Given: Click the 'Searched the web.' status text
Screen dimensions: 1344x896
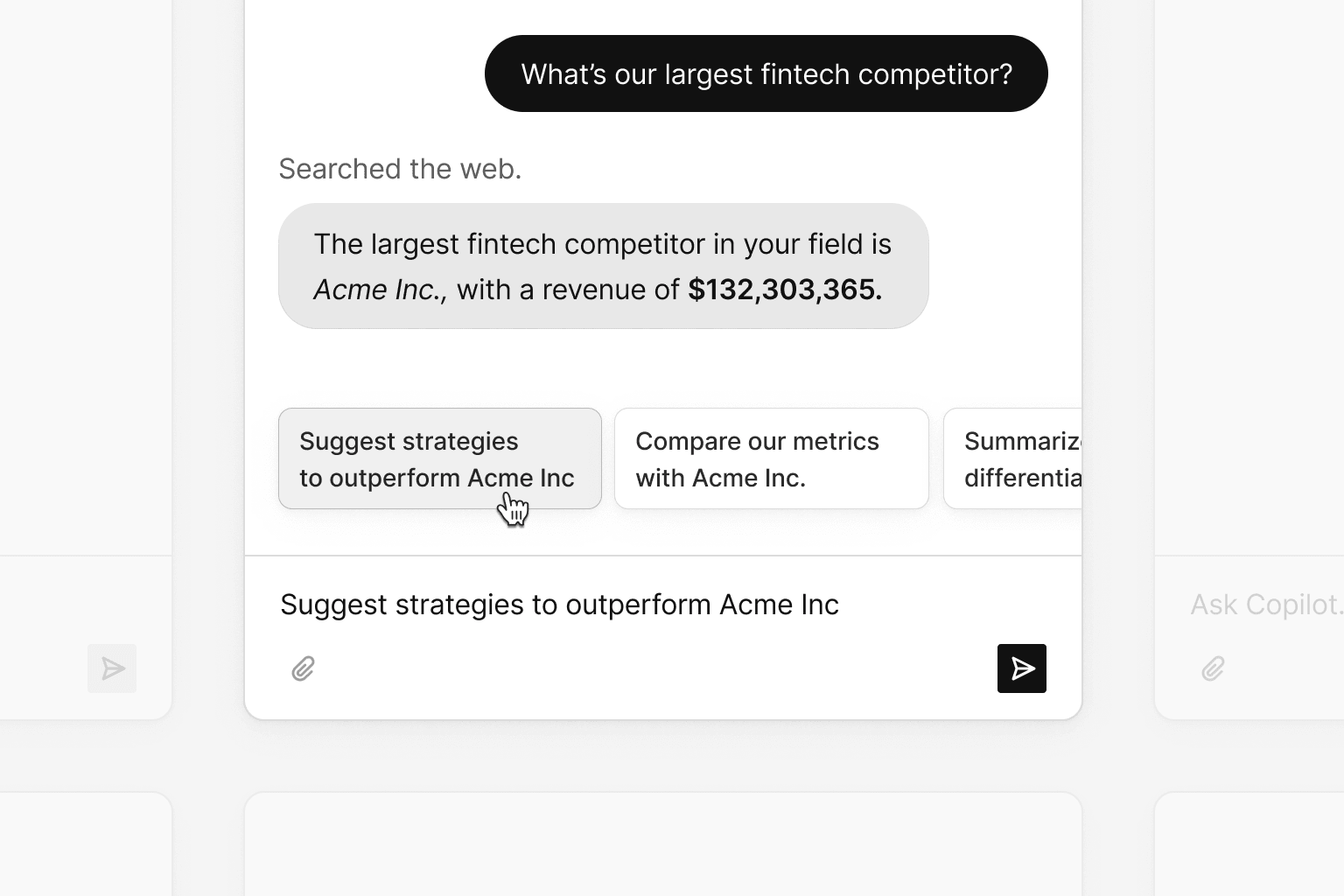Looking at the screenshot, I should coord(399,168).
